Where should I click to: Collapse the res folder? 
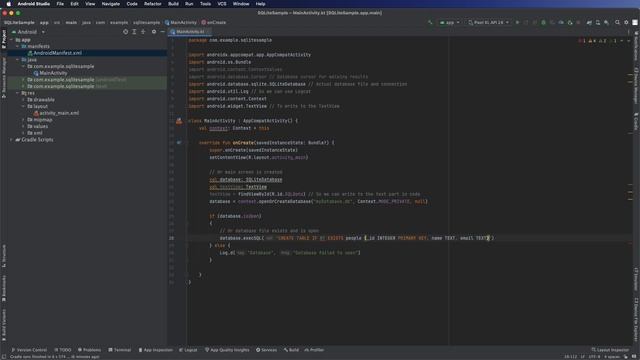[x=18, y=93]
